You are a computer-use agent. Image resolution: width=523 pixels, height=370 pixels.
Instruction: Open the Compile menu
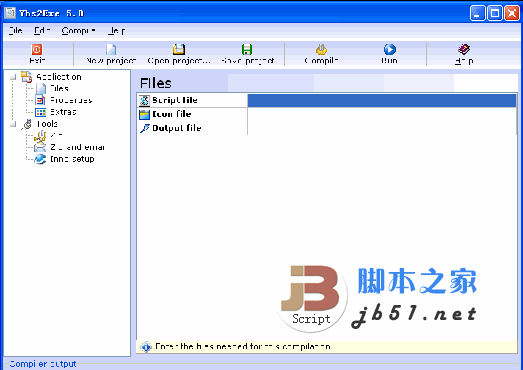tap(78, 31)
